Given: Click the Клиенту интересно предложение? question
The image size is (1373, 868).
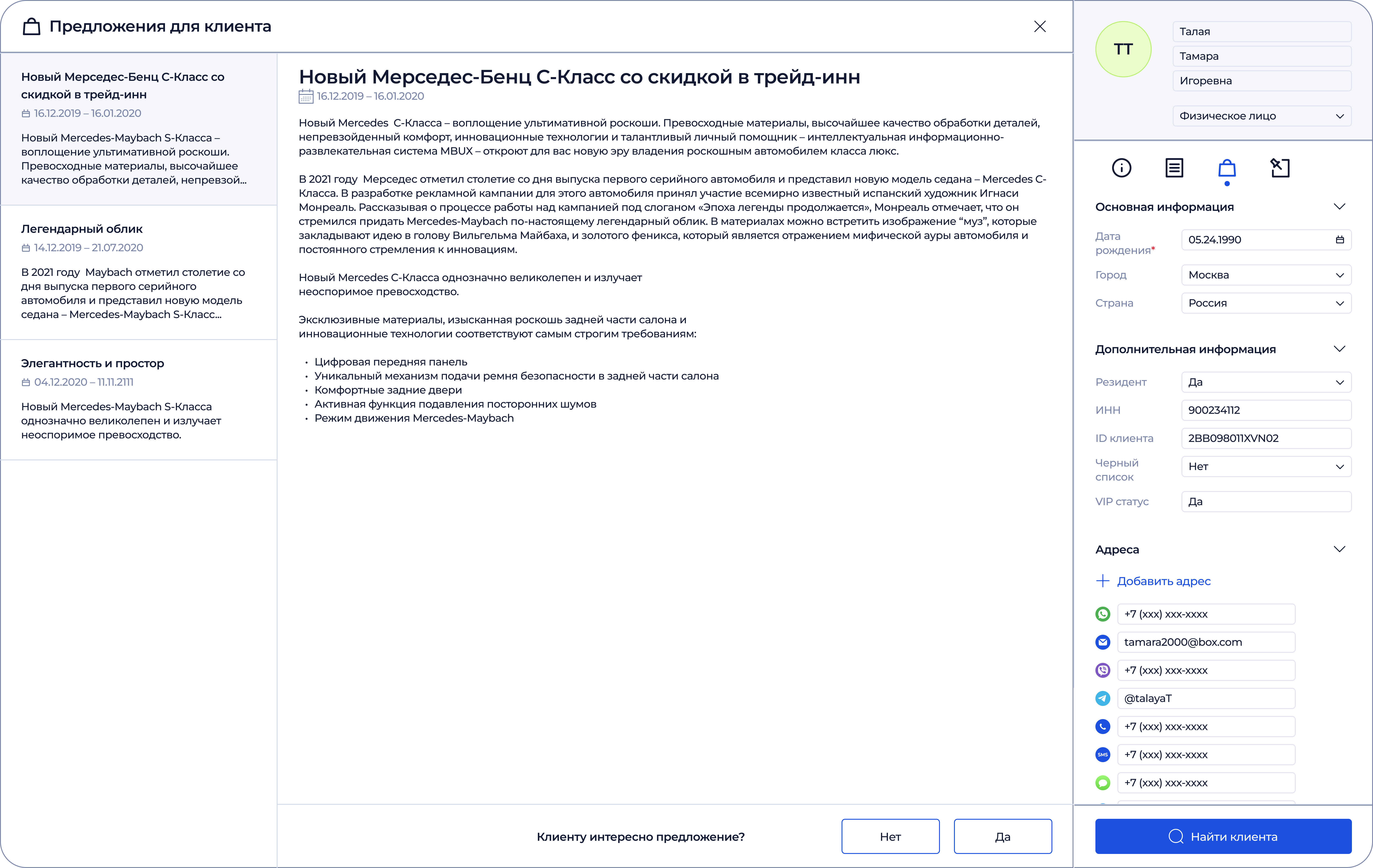Looking at the screenshot, I should tap(640, 836).
